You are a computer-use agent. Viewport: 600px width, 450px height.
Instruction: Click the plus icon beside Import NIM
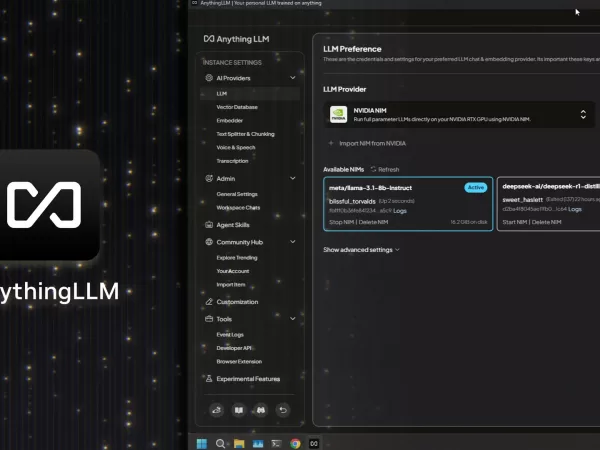[331, 143]
